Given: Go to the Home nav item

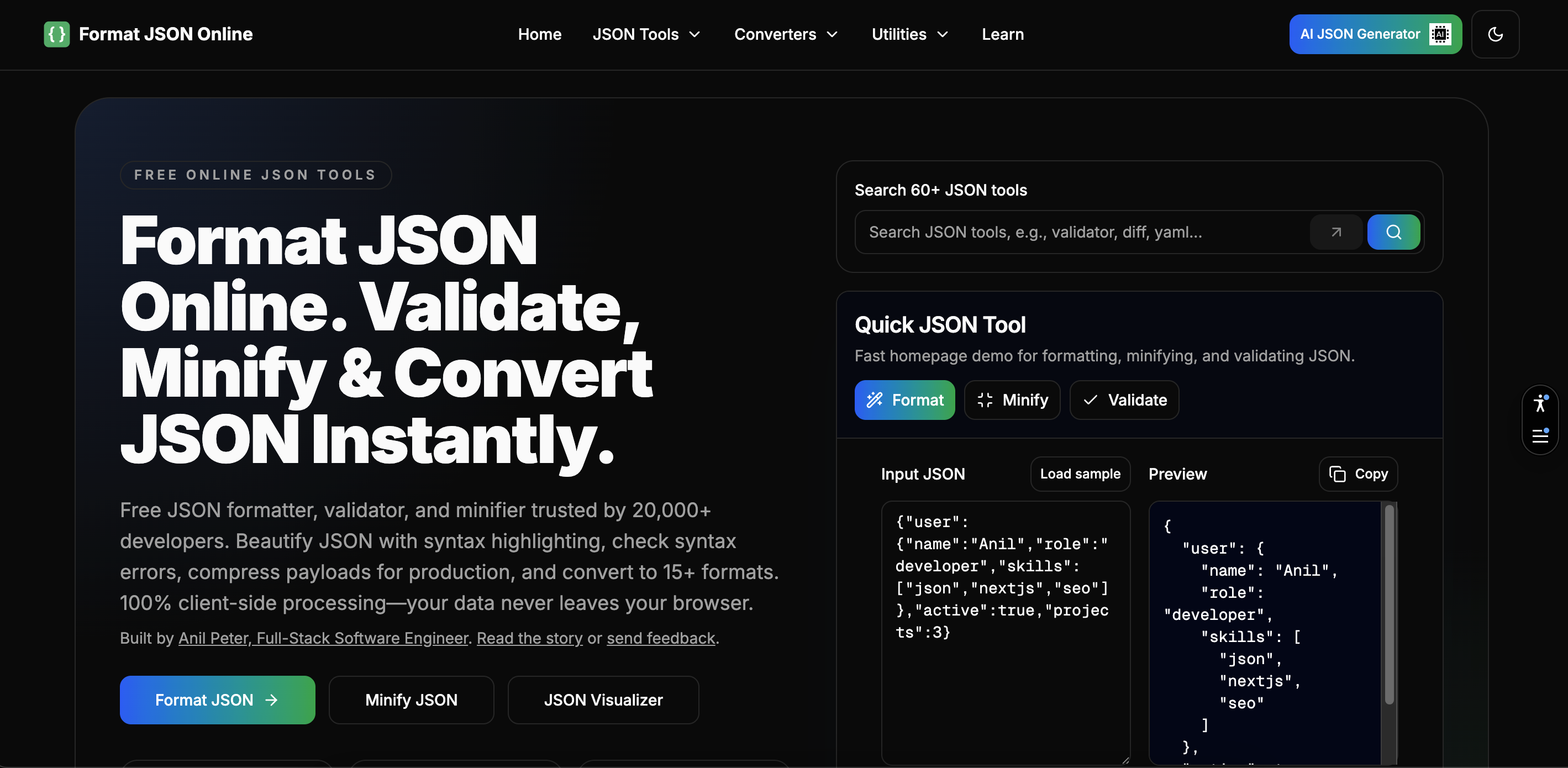Looking at the screenshot, I should click(539, 34).
